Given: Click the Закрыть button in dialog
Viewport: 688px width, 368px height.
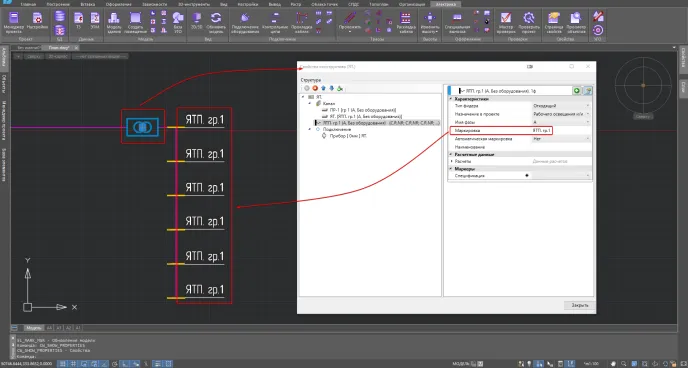Looking at the screenshot, I should click(x=579, y=305).
